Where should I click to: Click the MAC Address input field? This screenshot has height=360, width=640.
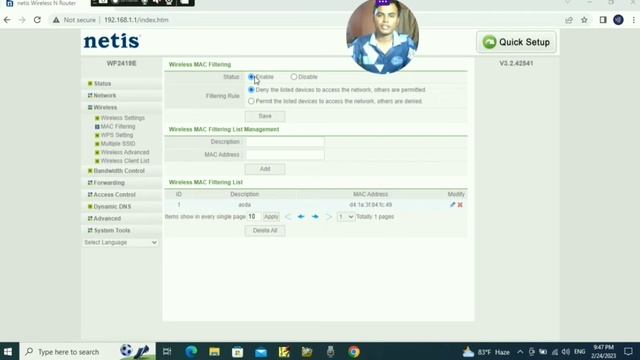pos(285,155)
